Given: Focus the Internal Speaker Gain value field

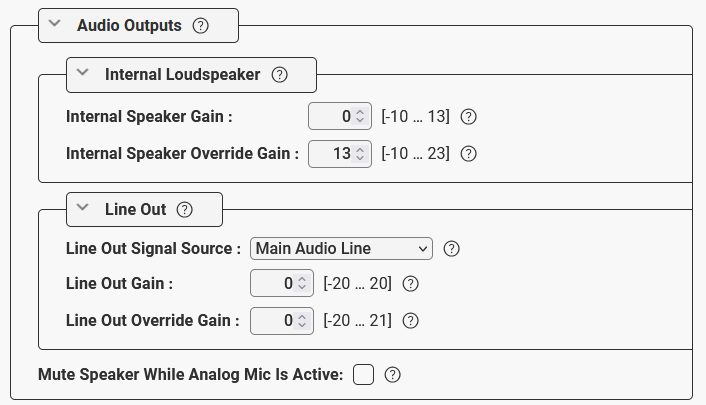Looking at the screenshot, I should (332, 117).
